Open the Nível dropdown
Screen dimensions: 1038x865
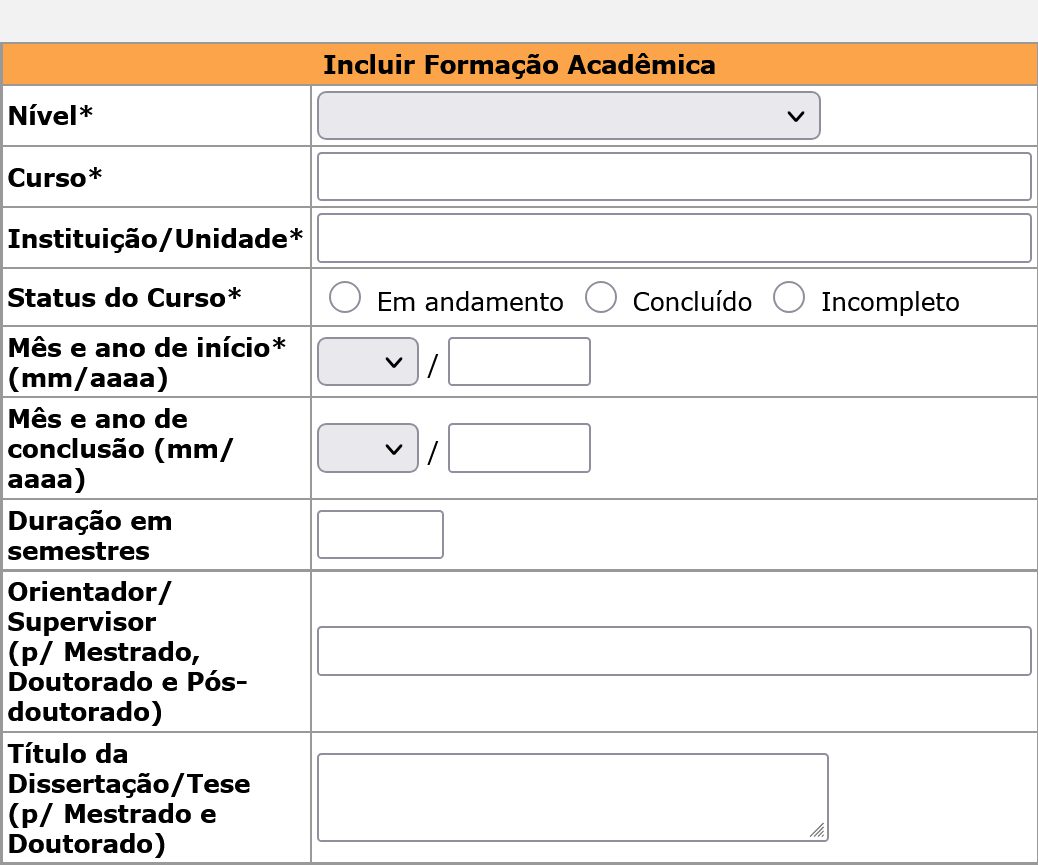click(568, 116)
